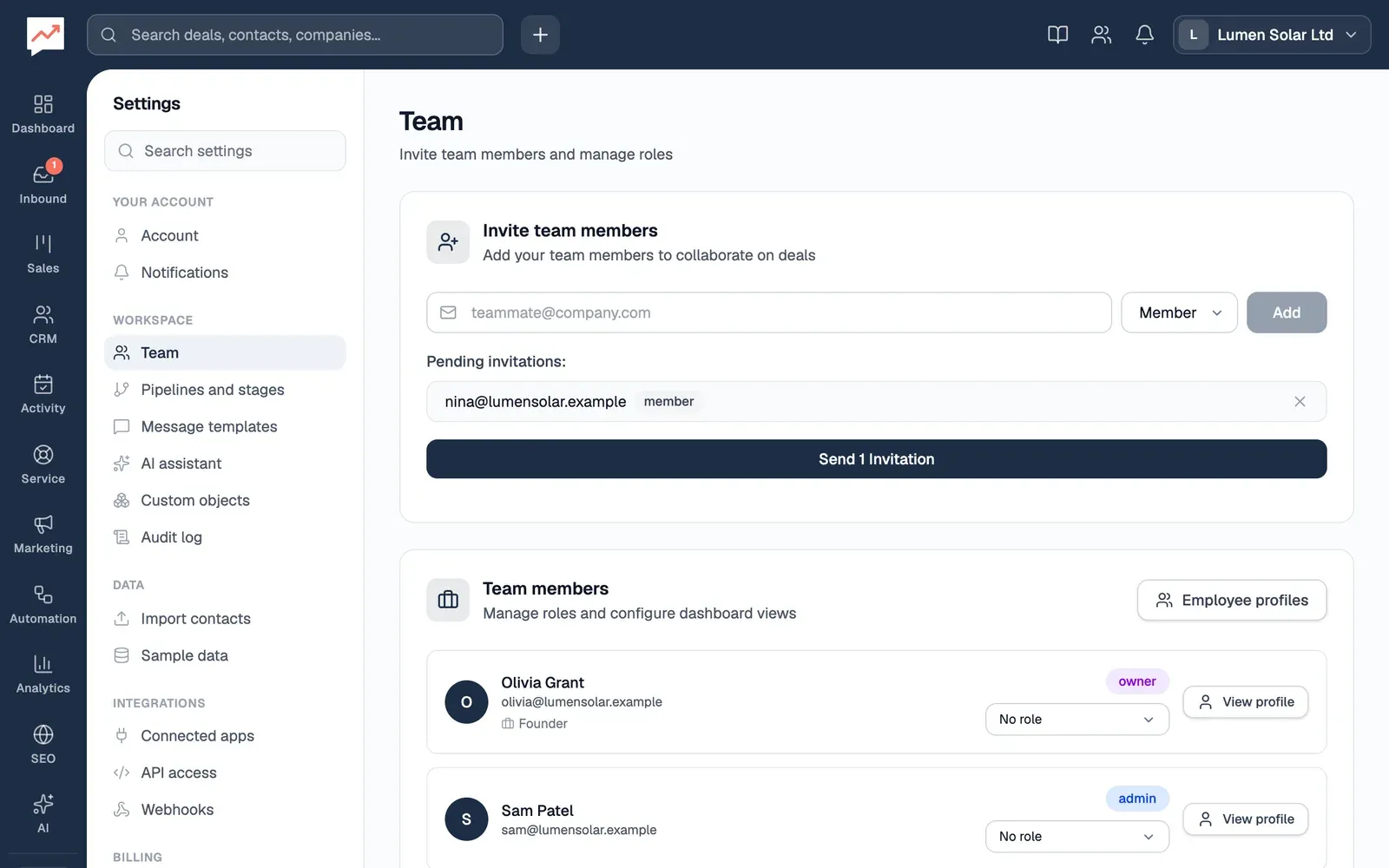Open Notifications settings

click(225, 273)
